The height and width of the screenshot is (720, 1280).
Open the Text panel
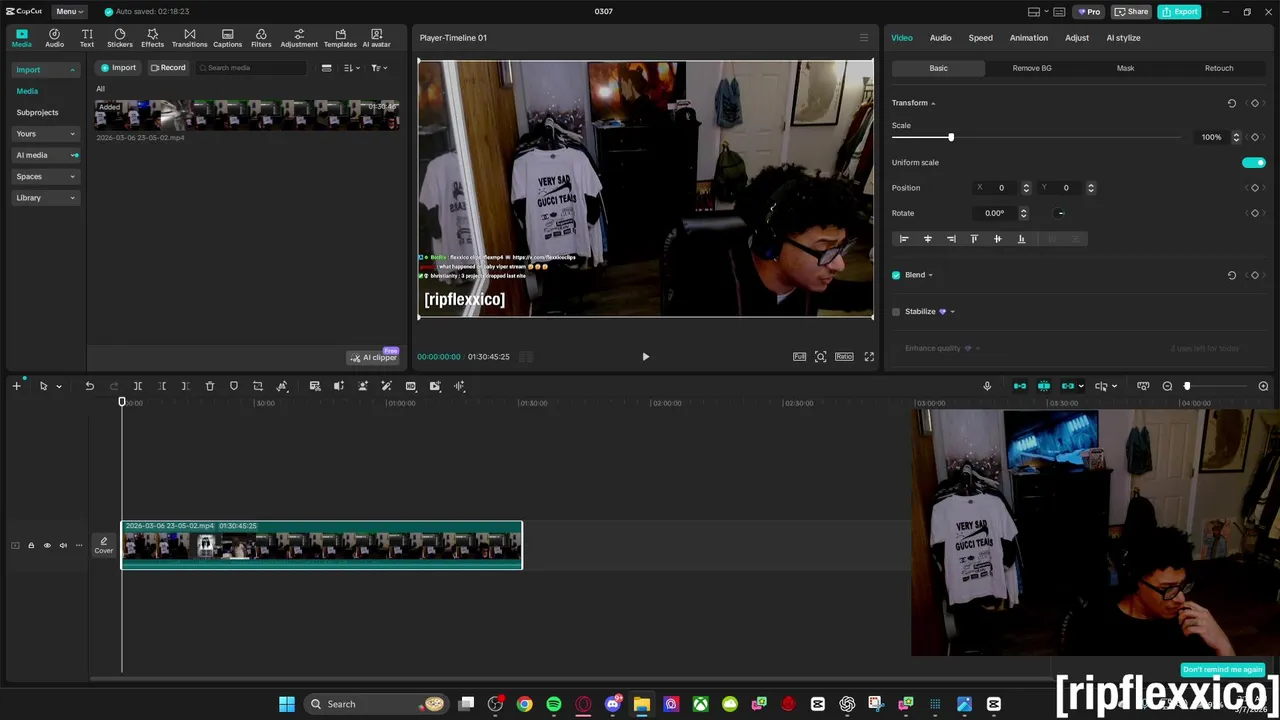click(87, 38)
